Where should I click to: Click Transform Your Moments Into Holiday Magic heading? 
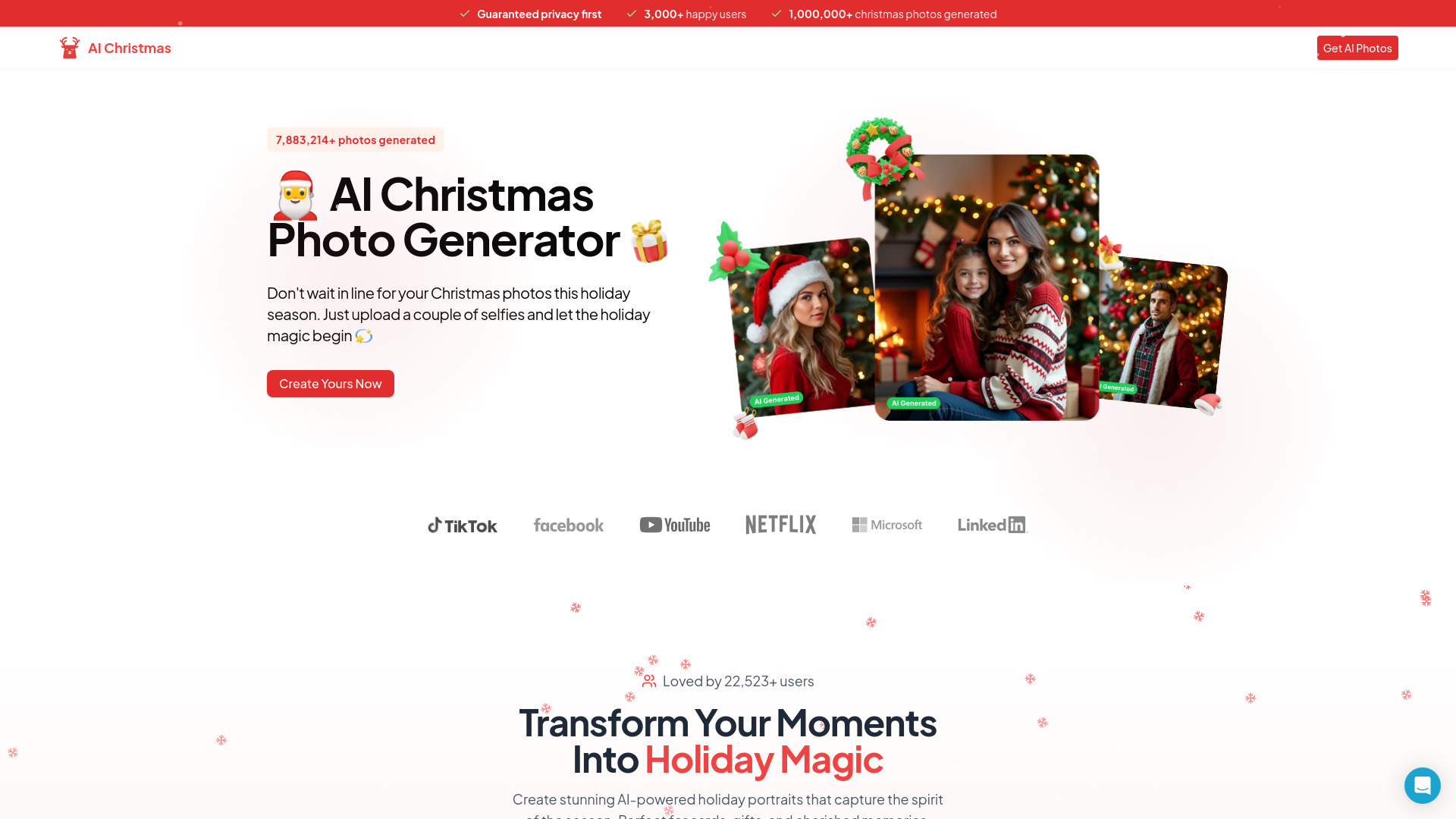coord(728,740)
